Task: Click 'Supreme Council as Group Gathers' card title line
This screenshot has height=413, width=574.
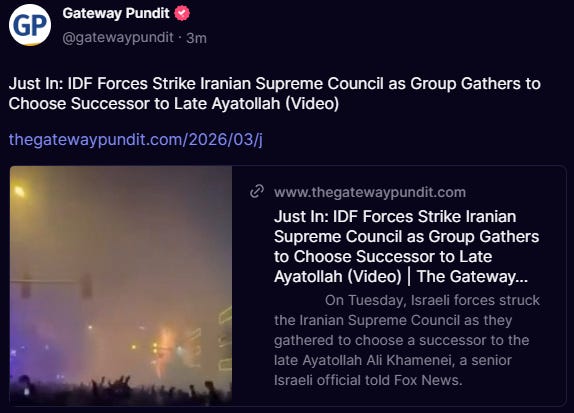Action: pos(406,237)
